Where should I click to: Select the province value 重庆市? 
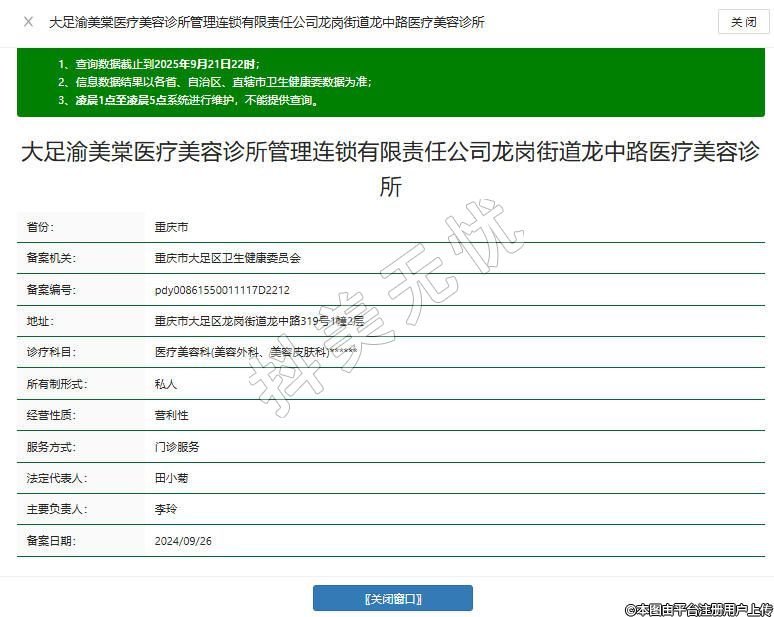click(171, 227)
